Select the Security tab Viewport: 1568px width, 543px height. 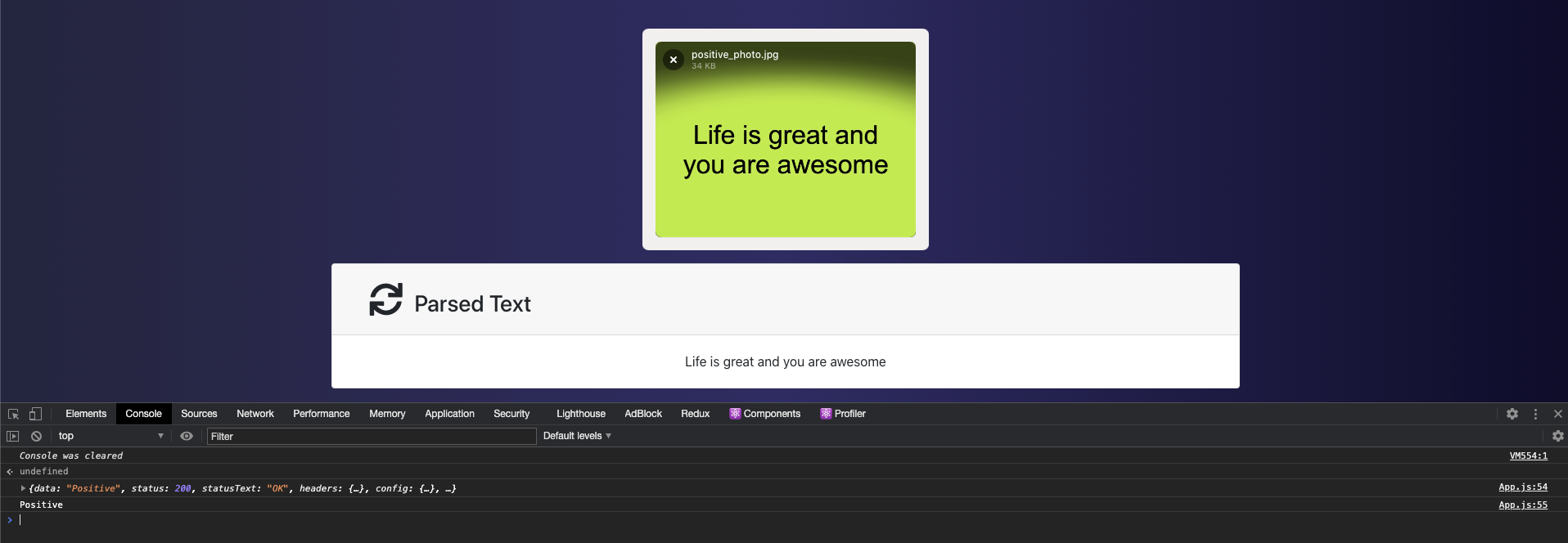pos(511,414)
